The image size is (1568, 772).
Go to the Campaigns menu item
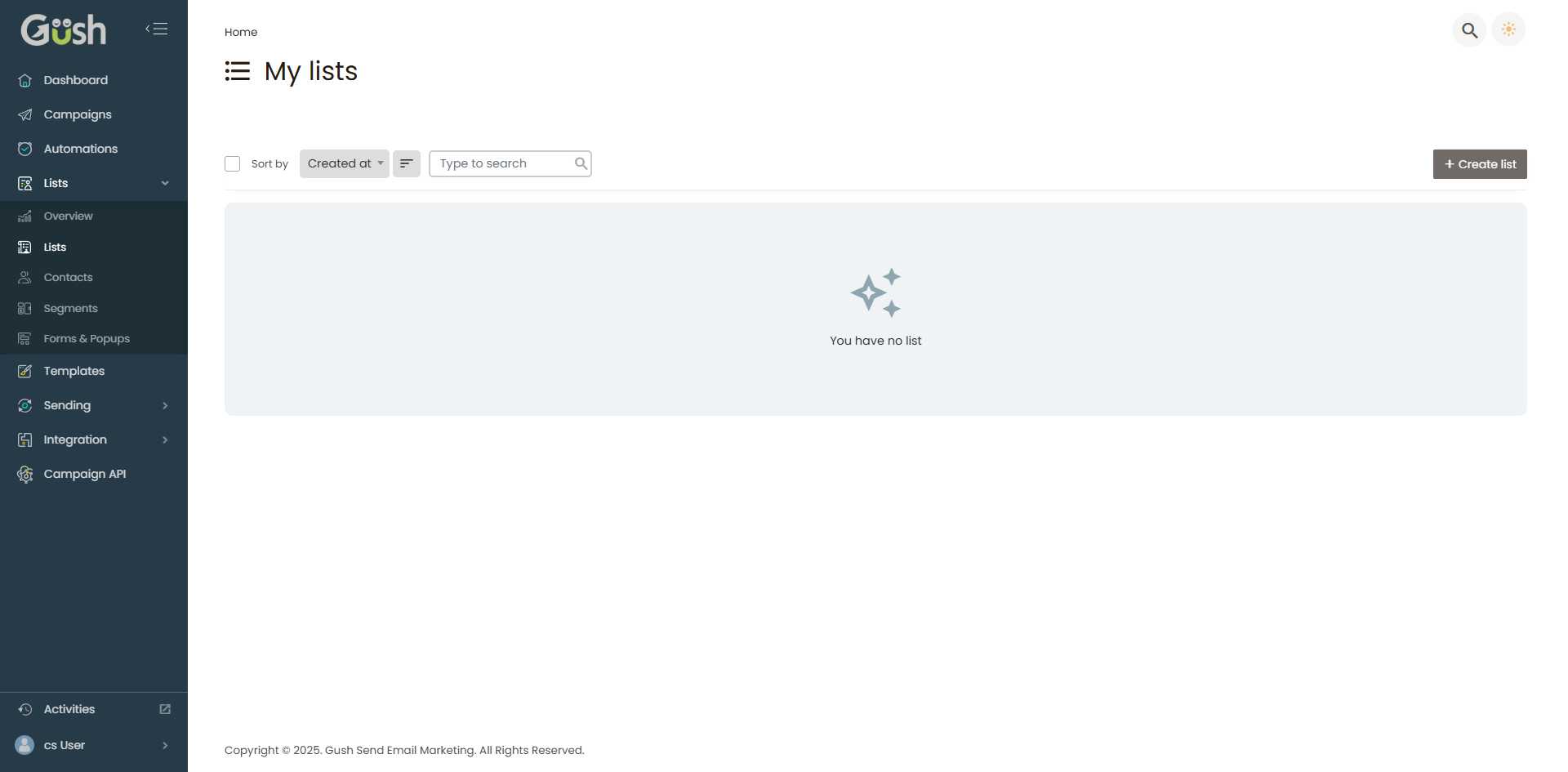point(94,114)
